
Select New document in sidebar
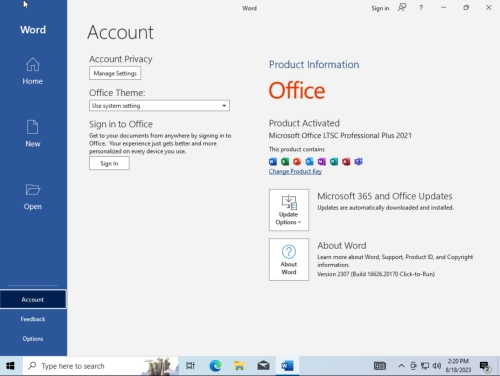tap(33, 134)
